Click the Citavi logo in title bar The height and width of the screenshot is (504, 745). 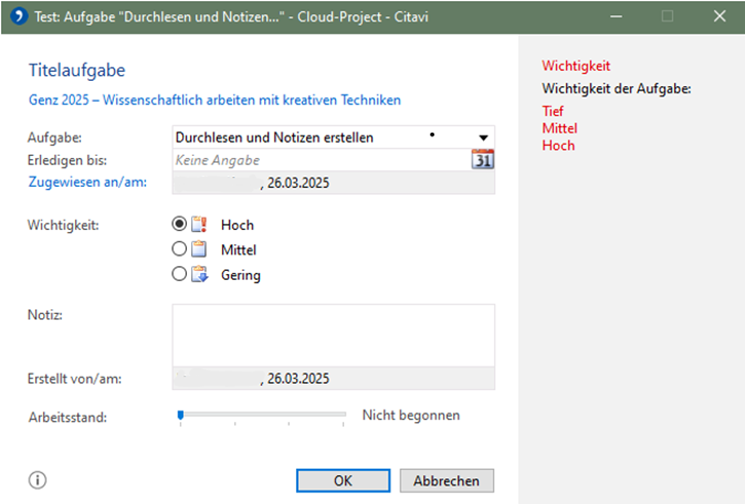coord(14,16)
